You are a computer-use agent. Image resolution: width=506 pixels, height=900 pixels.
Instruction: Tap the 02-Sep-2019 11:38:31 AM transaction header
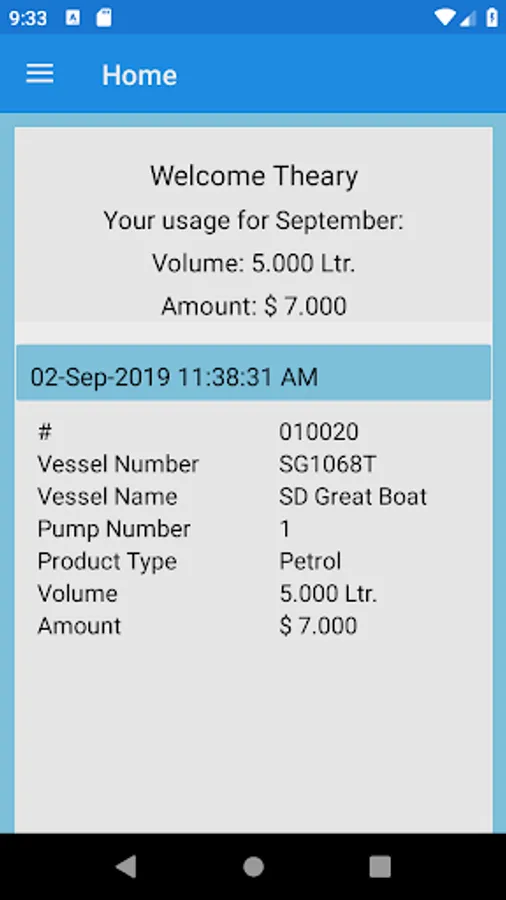pyautogui.click(x=253, y=373)
